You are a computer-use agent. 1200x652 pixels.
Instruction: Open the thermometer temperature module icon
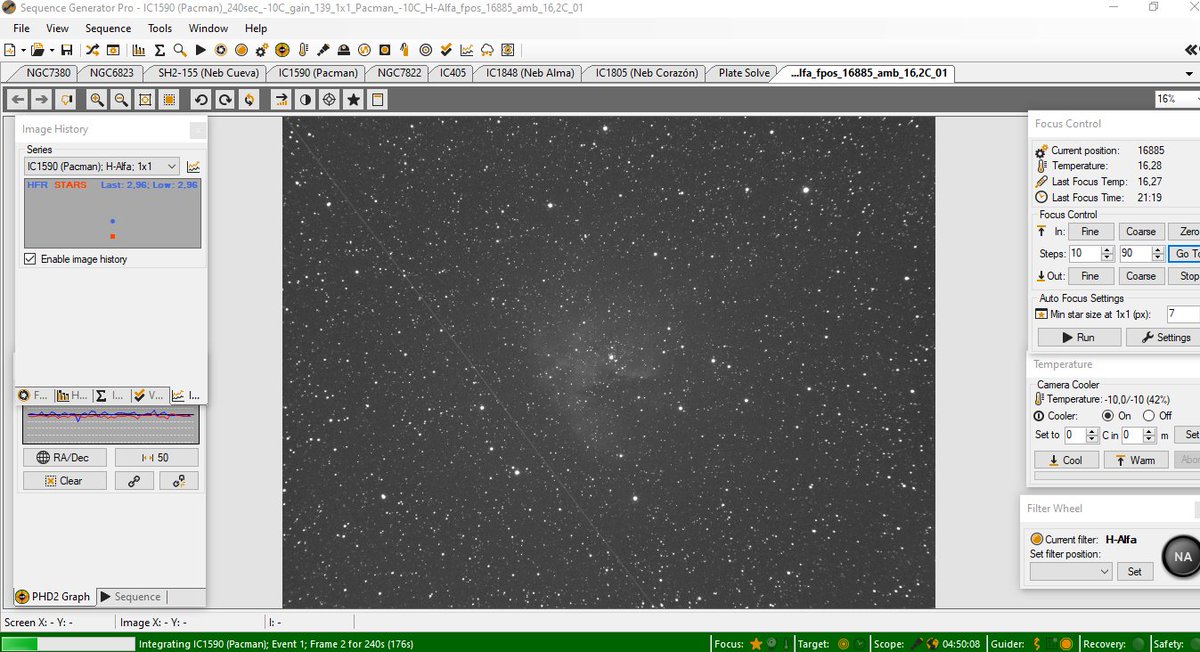coord(303,50)
